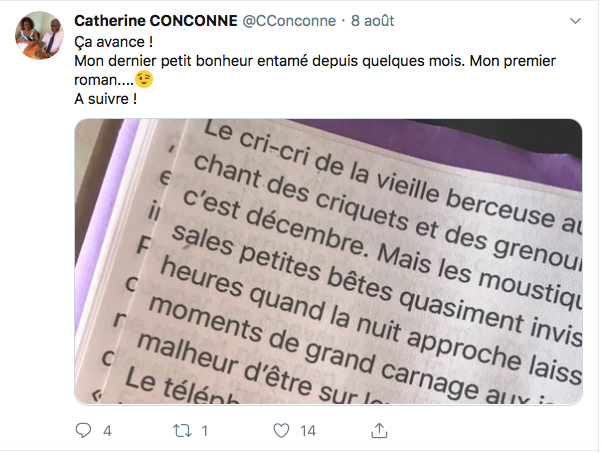Screen dimensions: 602x453
Task: Click the sentence 'Mon dernier petit bonheur entamé'
Action: pyautogui.click(x=191, y=61)
